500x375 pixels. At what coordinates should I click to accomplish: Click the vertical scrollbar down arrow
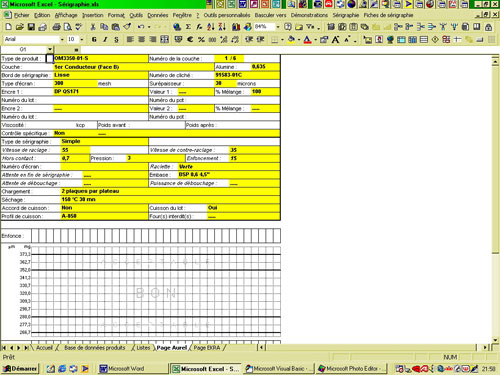pos(495,340)
